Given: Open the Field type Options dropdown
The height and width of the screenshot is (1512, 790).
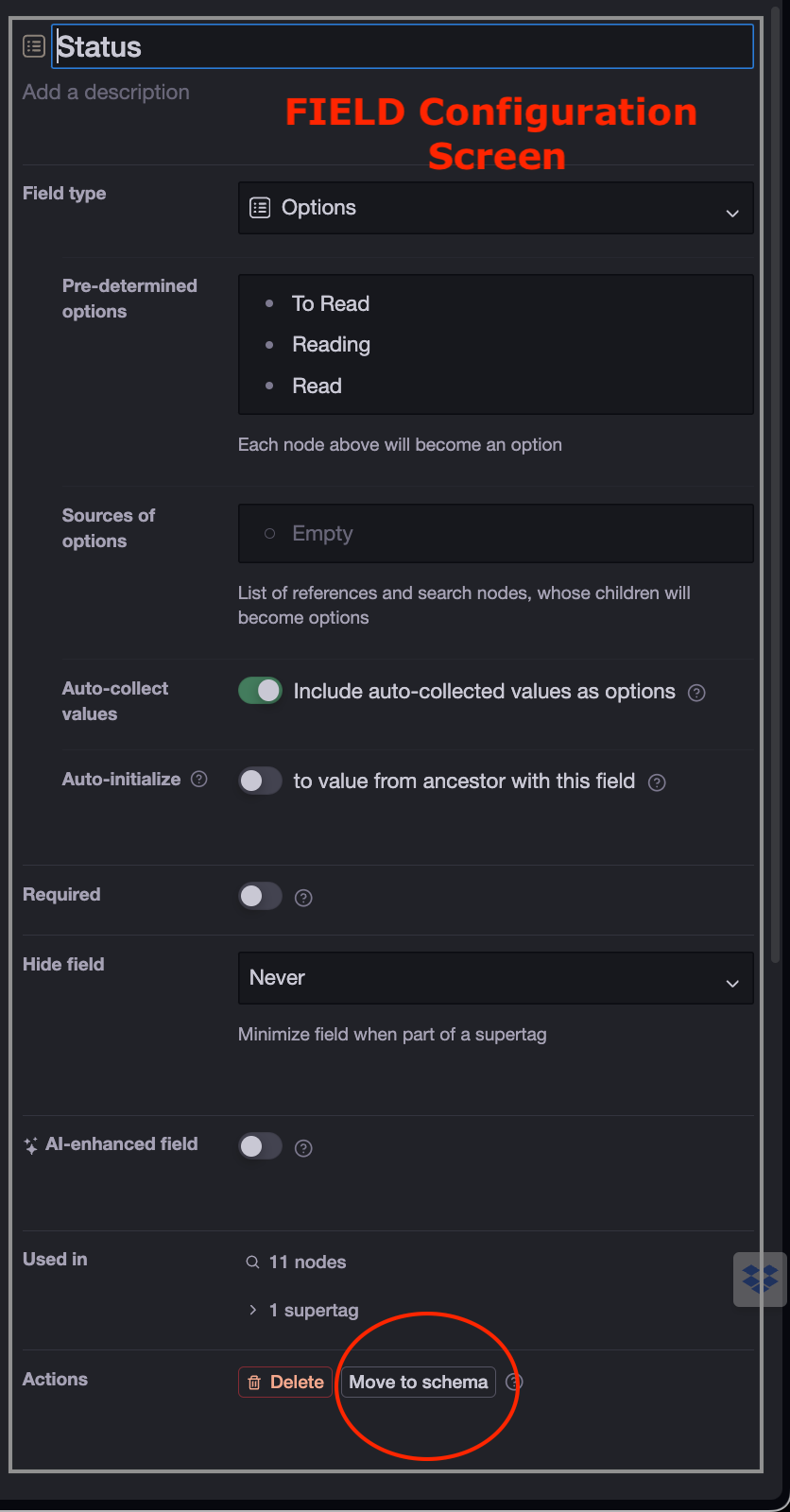Looking at the screenshot, I should click(495, 208).
